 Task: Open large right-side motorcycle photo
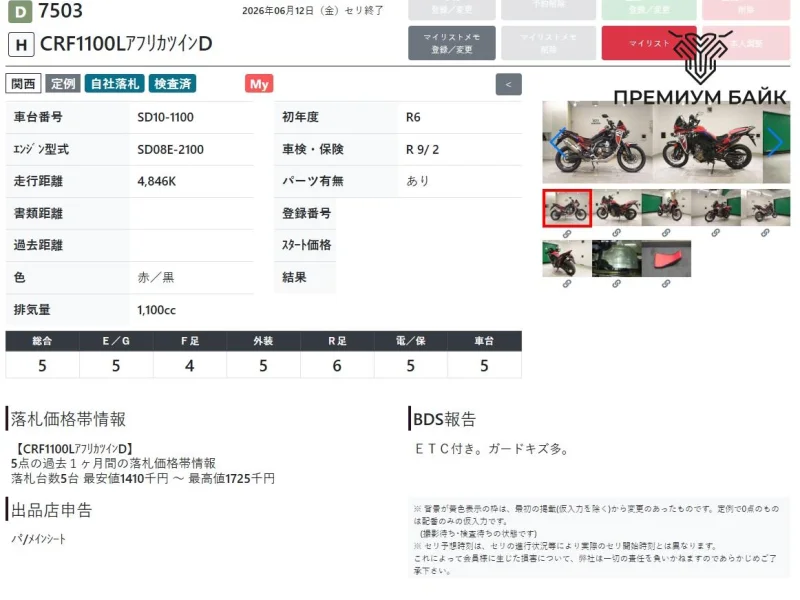(708, 142)
